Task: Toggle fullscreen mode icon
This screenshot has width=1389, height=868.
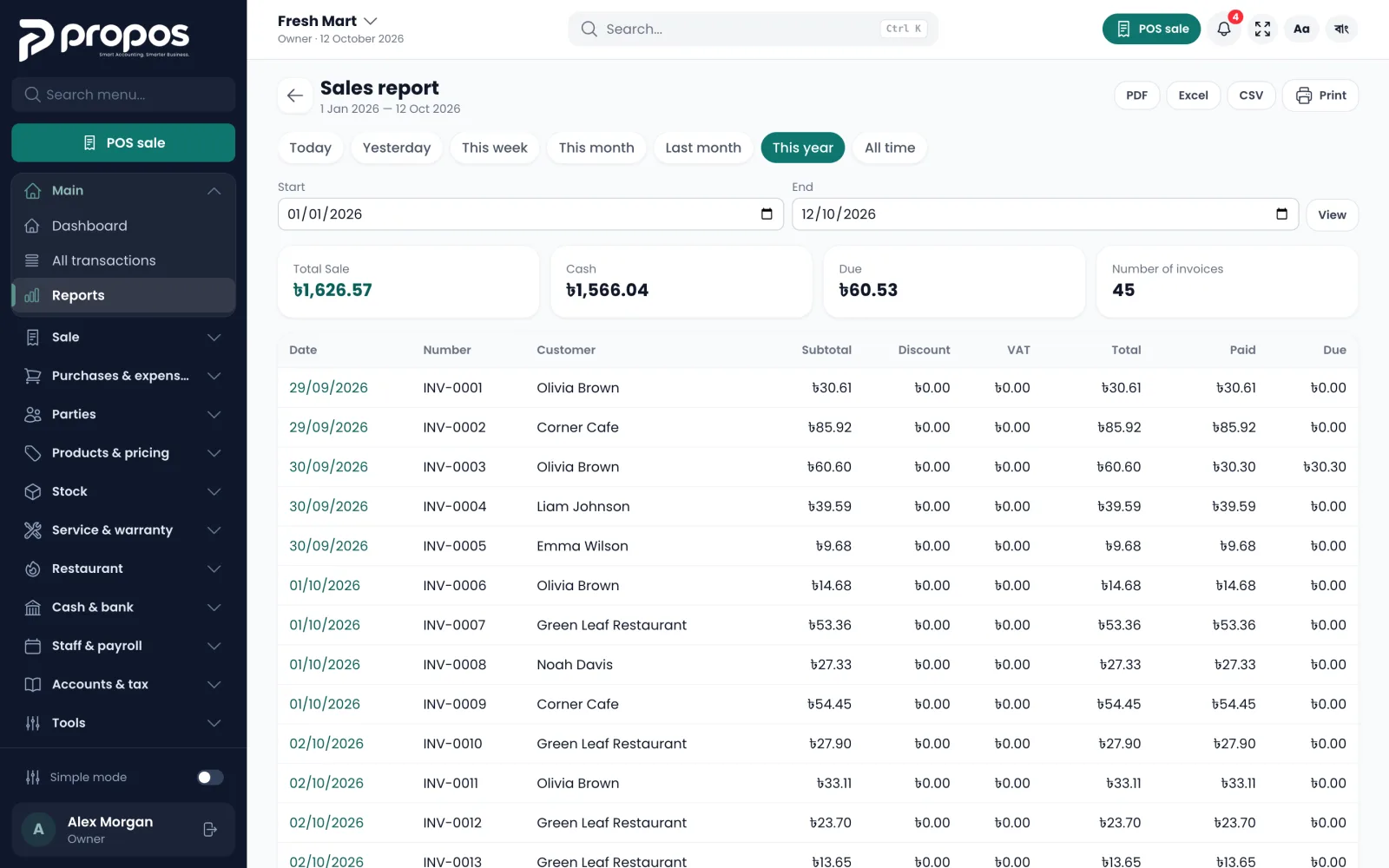Action: (x=1262, y=29)
